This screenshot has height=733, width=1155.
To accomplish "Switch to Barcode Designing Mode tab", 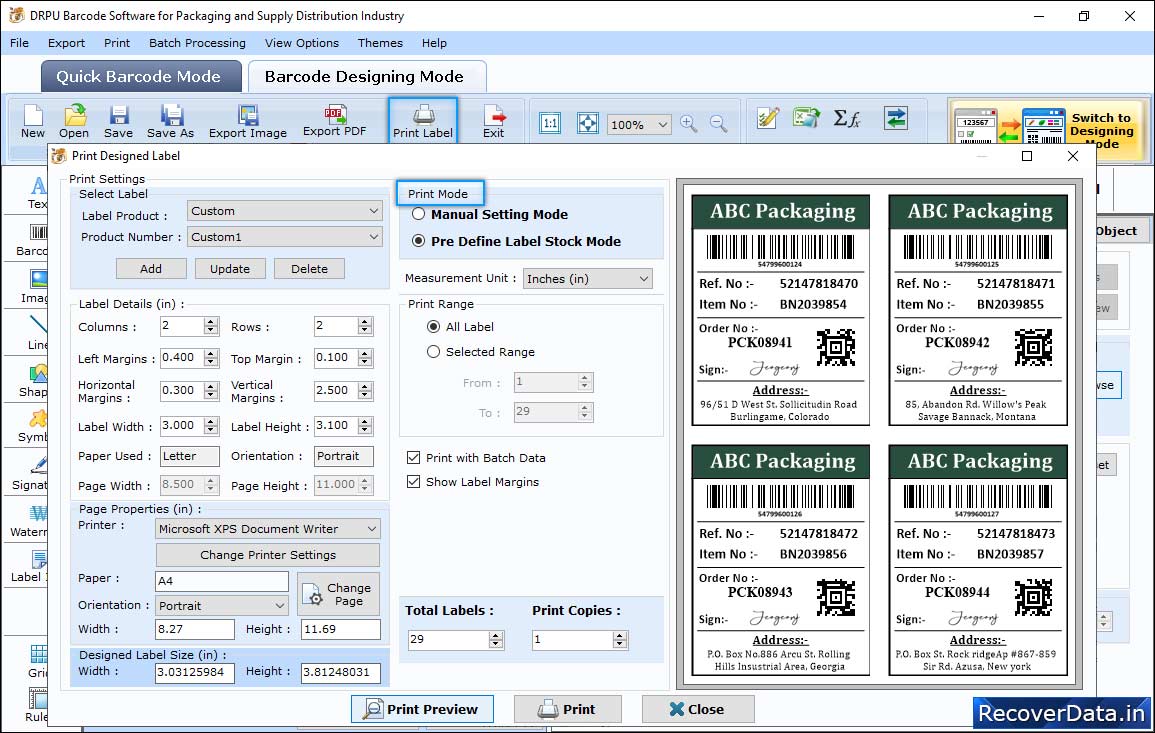I will 366,77.
